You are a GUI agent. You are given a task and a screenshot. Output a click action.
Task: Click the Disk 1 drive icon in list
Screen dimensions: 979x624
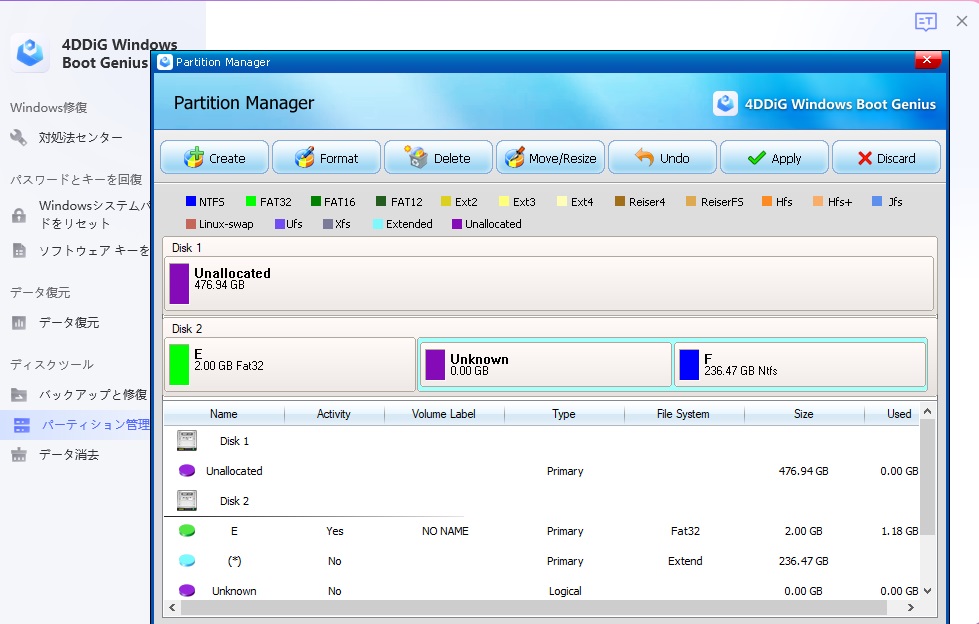tap(187, 440)
